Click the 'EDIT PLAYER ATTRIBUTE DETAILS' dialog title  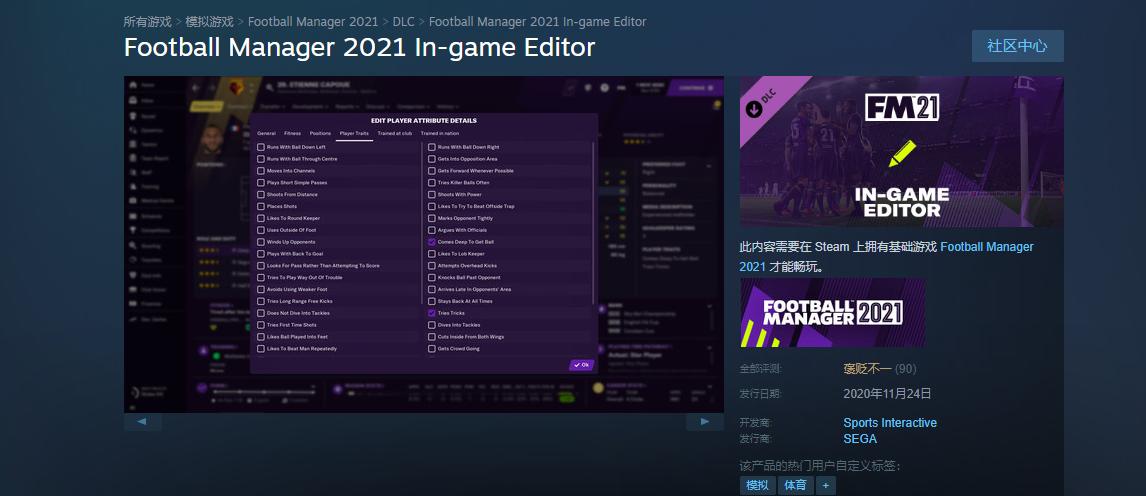(x=424, y=121)
